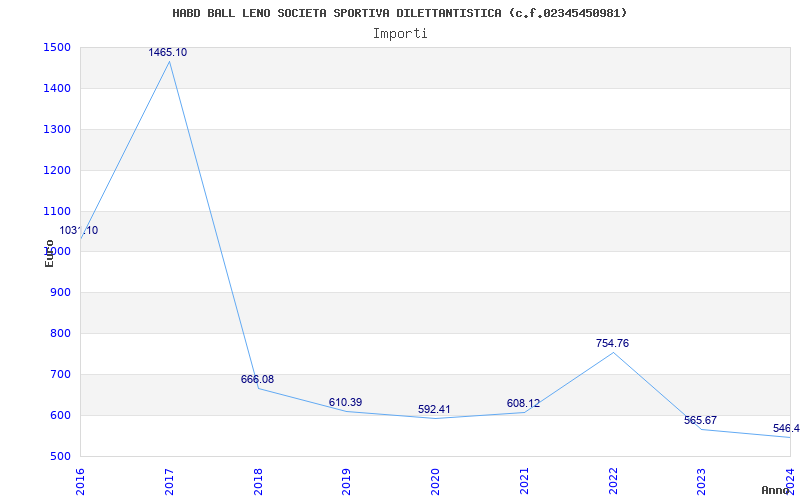This screenshot has height=500, width=800.
Task: Click the 900 y-axis tick label
Action: pos(63,293)
